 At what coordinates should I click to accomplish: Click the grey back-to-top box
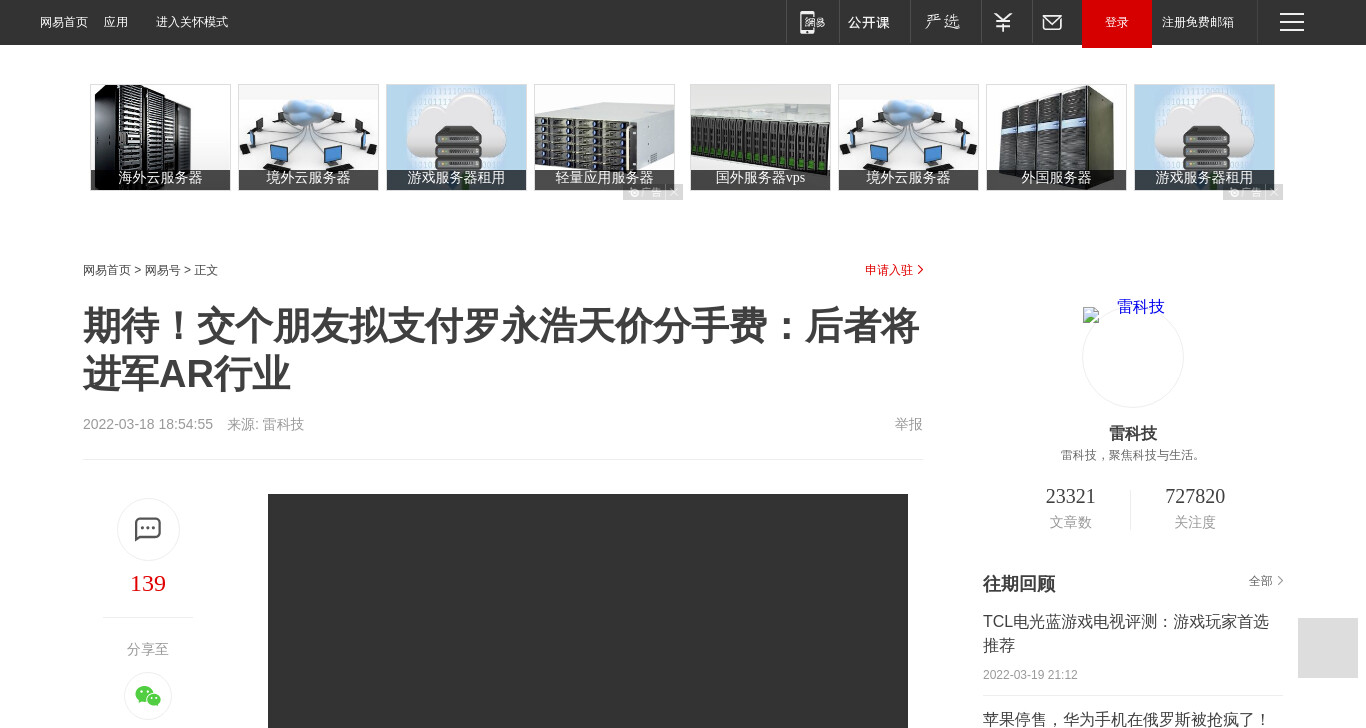click(1328, 648)
